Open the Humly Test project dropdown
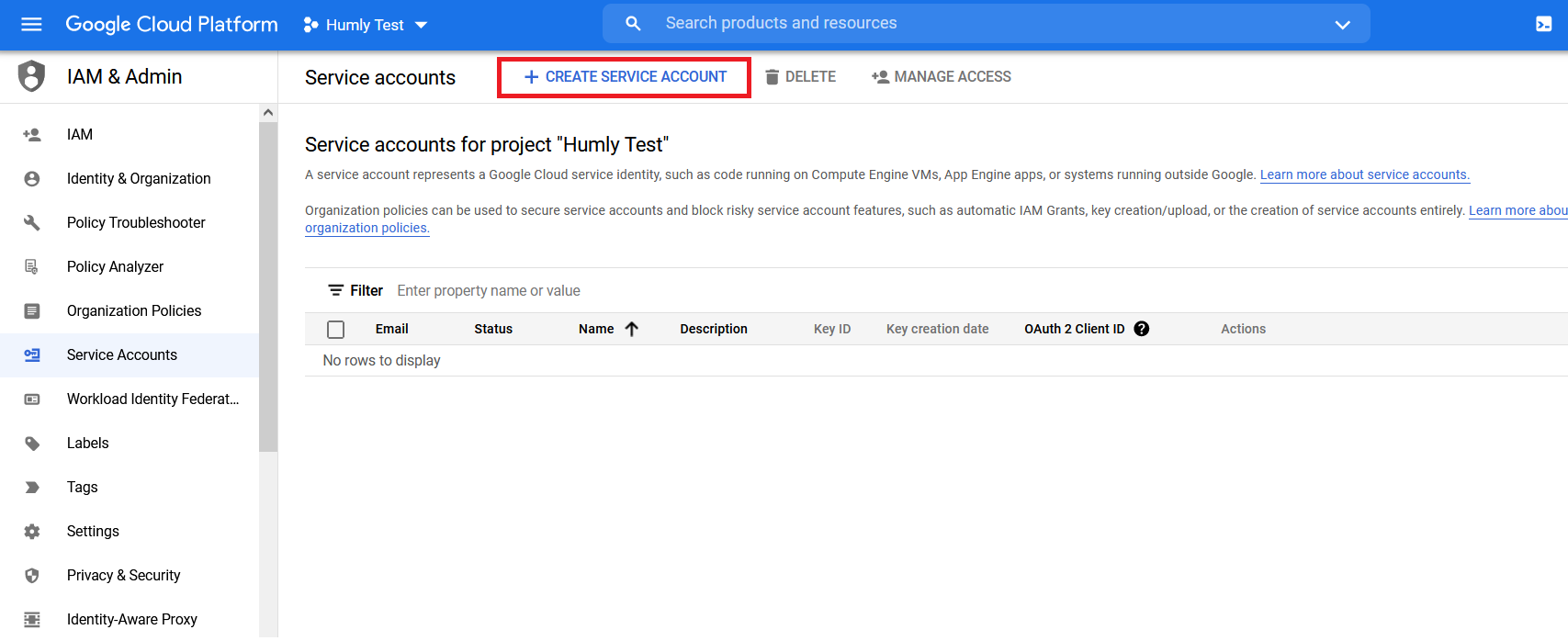1568x641 pixels. (366, 25)
